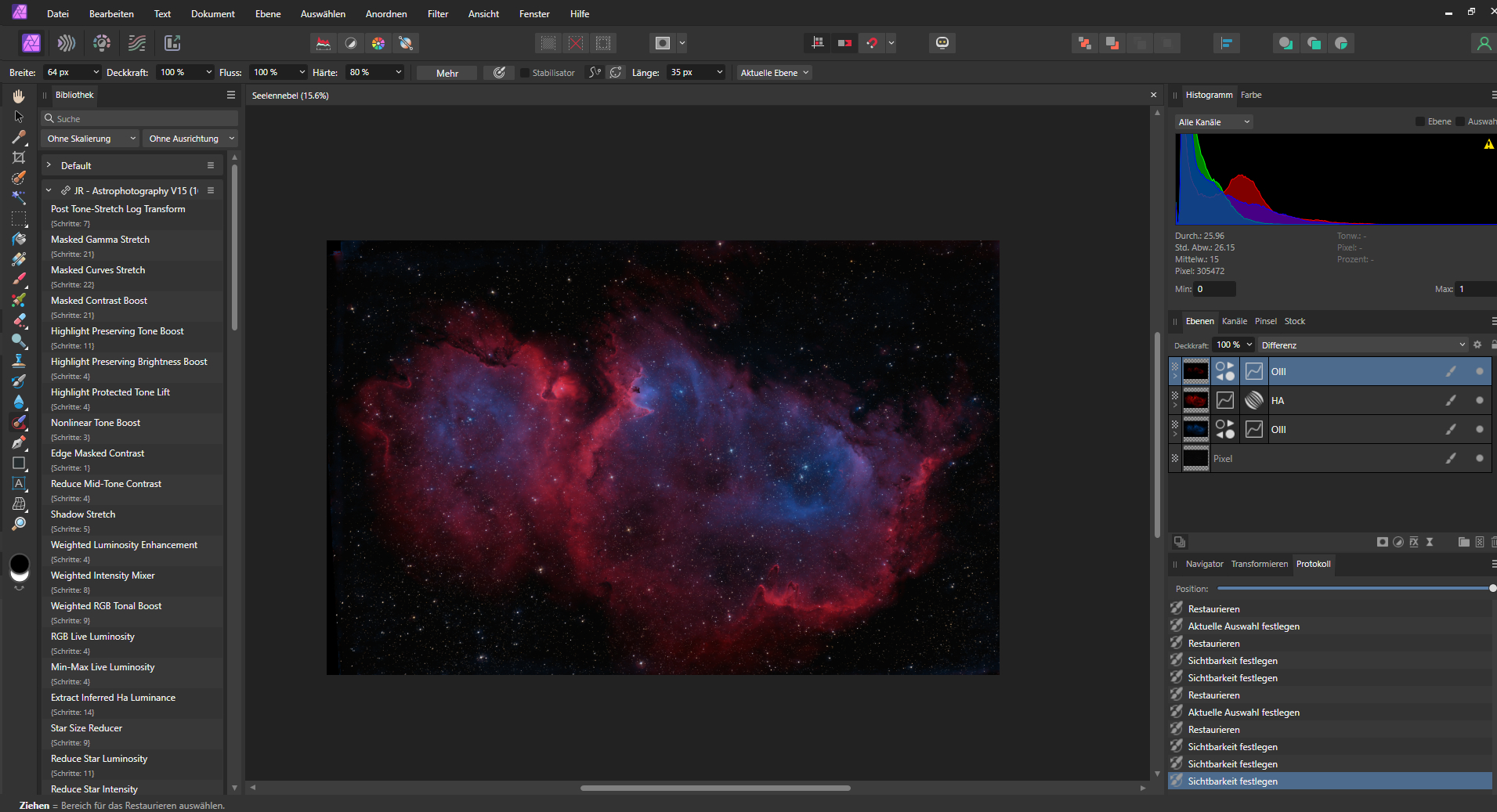Switch to the Liquify Persona
This screenshot has width=1497, height=812.
pos(67,43)
